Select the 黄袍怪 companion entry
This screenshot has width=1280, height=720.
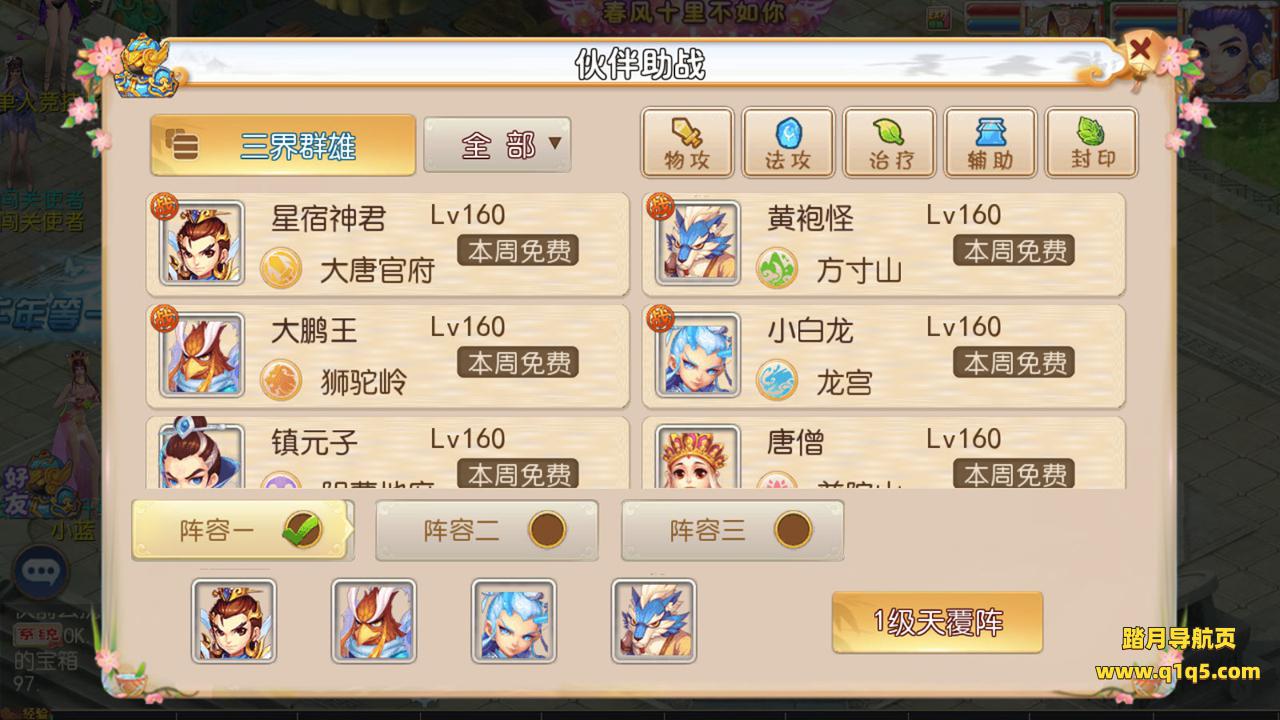(x=884, y=244)
